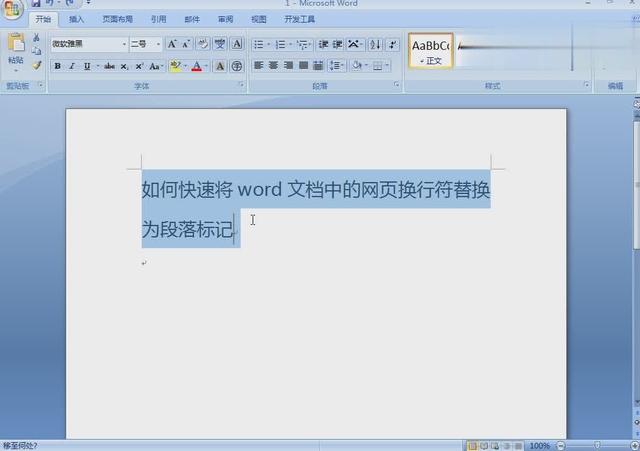Apply yellow text highlight color
The height and width of the screenshot is (451, 640).
click(175, 66)
